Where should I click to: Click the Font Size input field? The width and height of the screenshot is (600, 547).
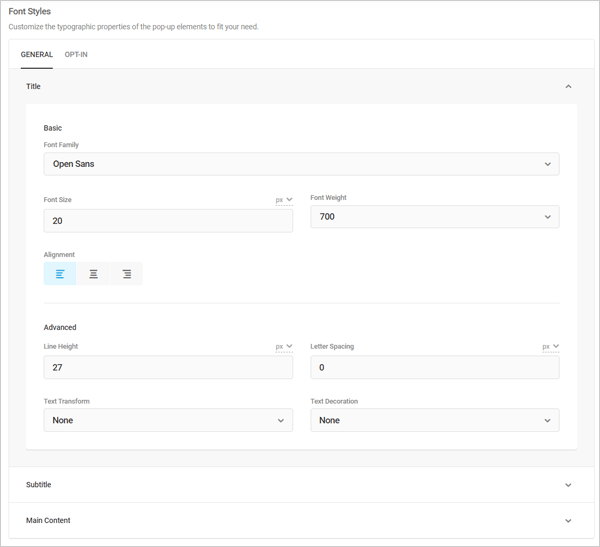pyautogui.click(x=168, y=221)
